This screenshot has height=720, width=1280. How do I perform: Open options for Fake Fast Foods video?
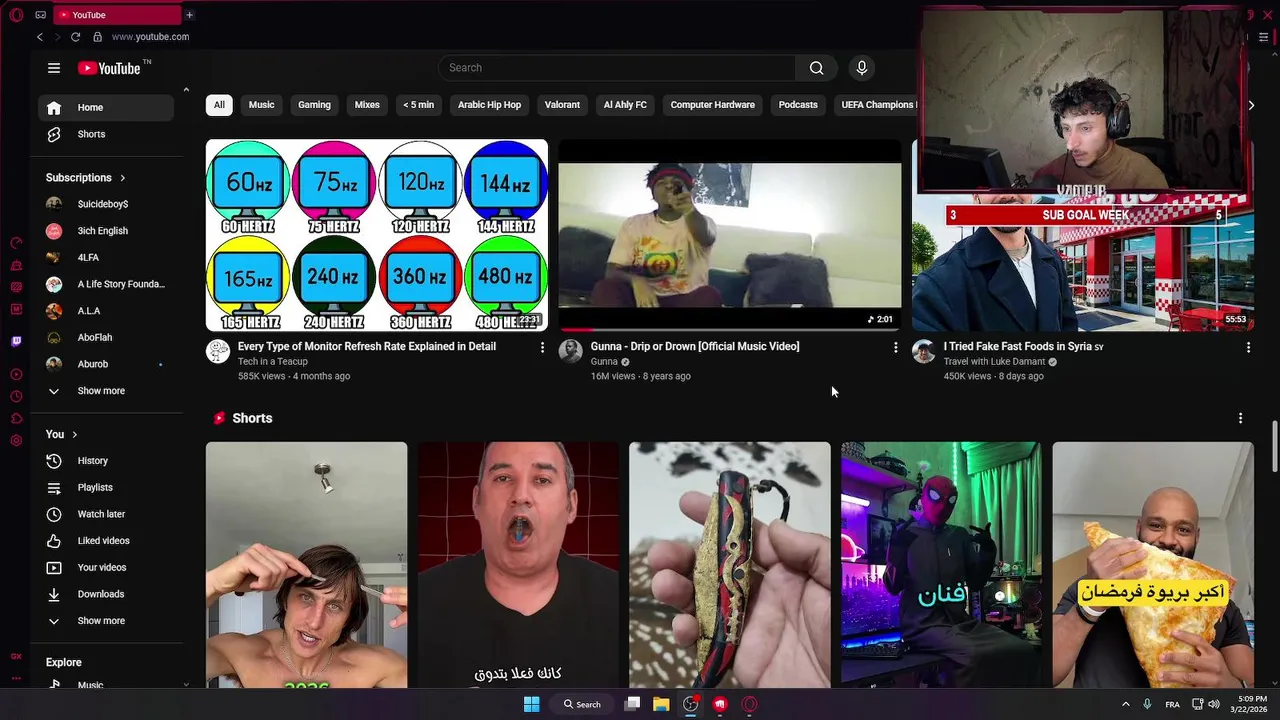1248,347
